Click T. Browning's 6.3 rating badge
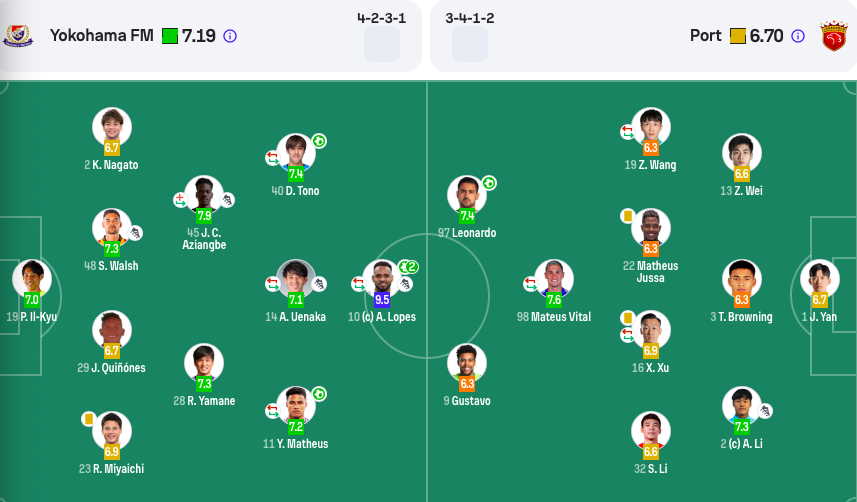 coord(741,300)
